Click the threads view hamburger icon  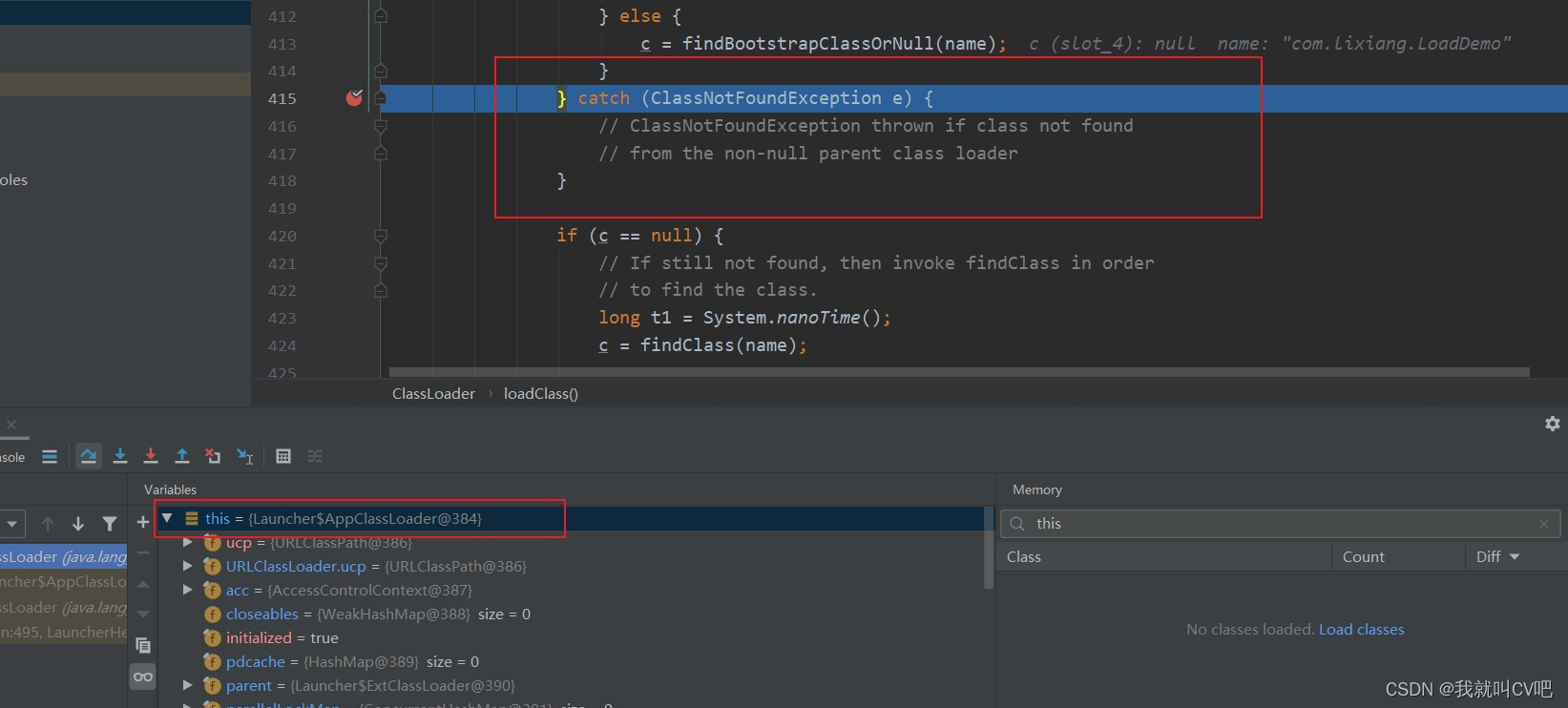click(50, 456)
